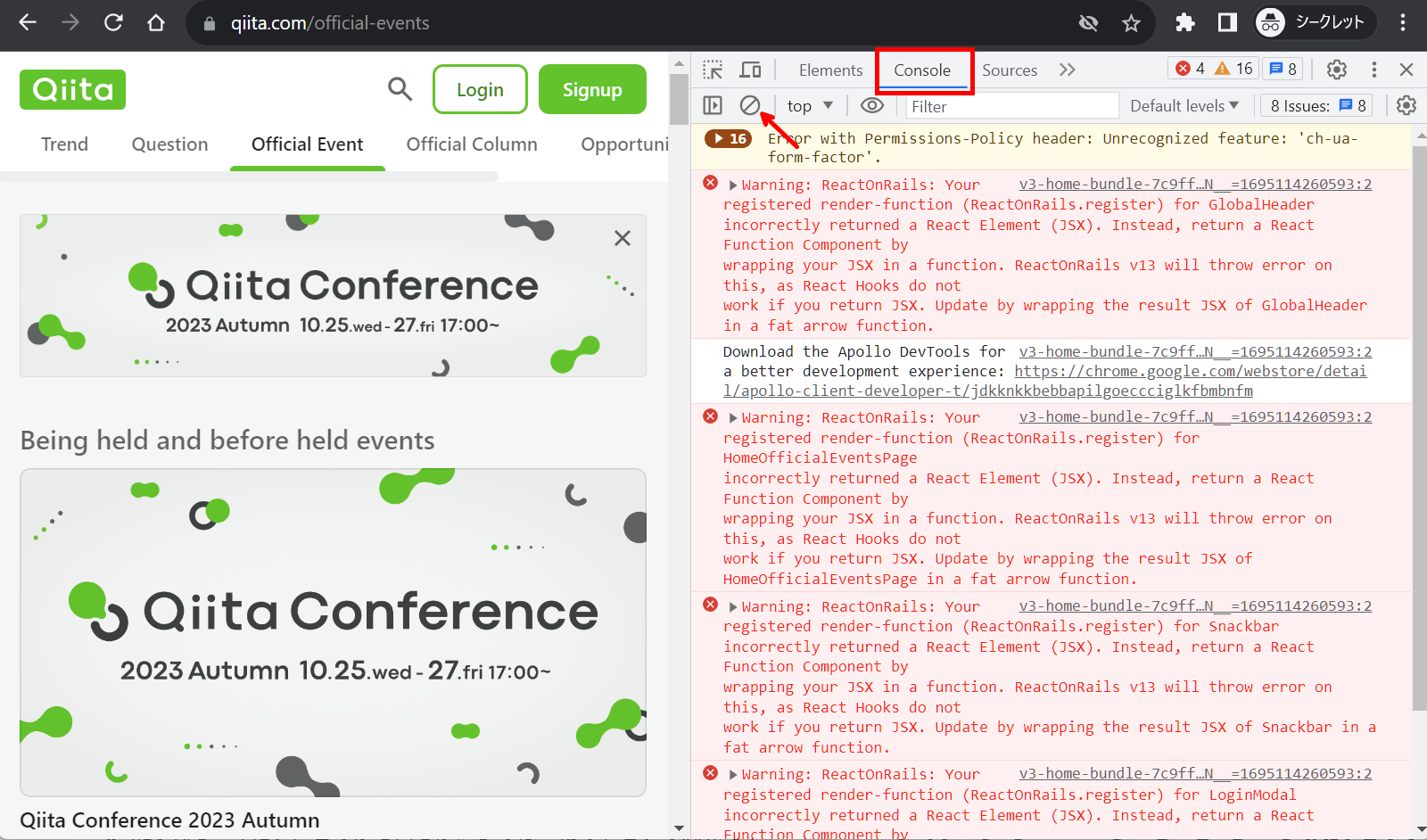The image size is (1427, 840).
Task: Click the Qiita logo
Action: pyautogui.click(x=72, y=89)
